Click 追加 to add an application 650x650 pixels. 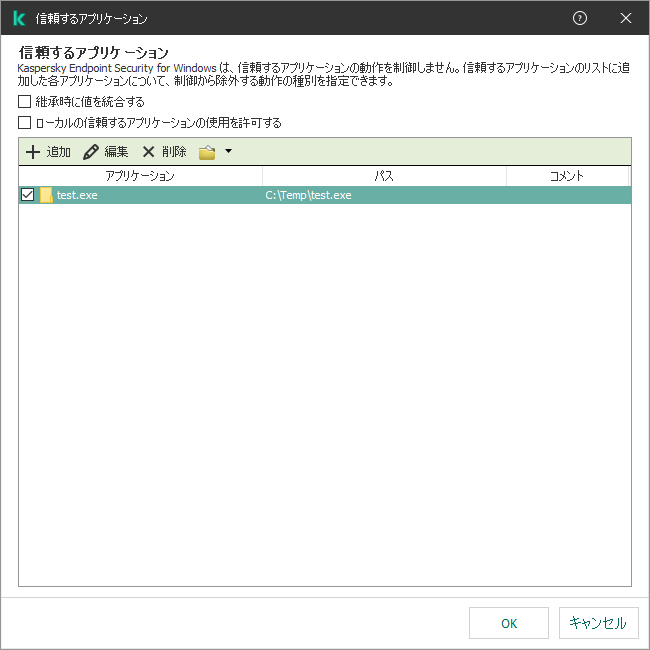click(48, 152)
